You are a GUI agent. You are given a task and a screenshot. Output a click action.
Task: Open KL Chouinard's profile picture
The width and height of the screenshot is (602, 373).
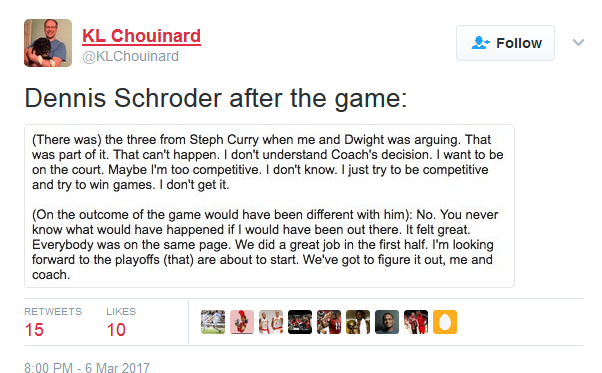pos(48,43)
